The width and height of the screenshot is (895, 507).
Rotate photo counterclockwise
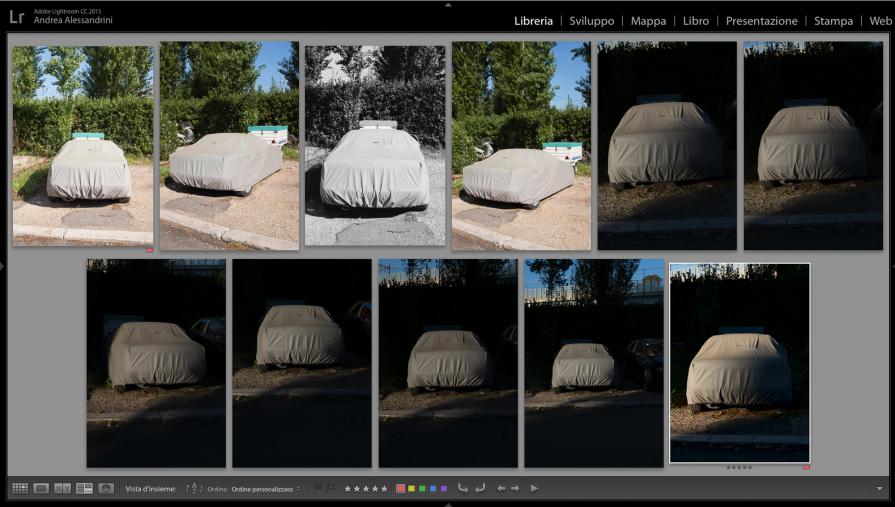(463, 488)
